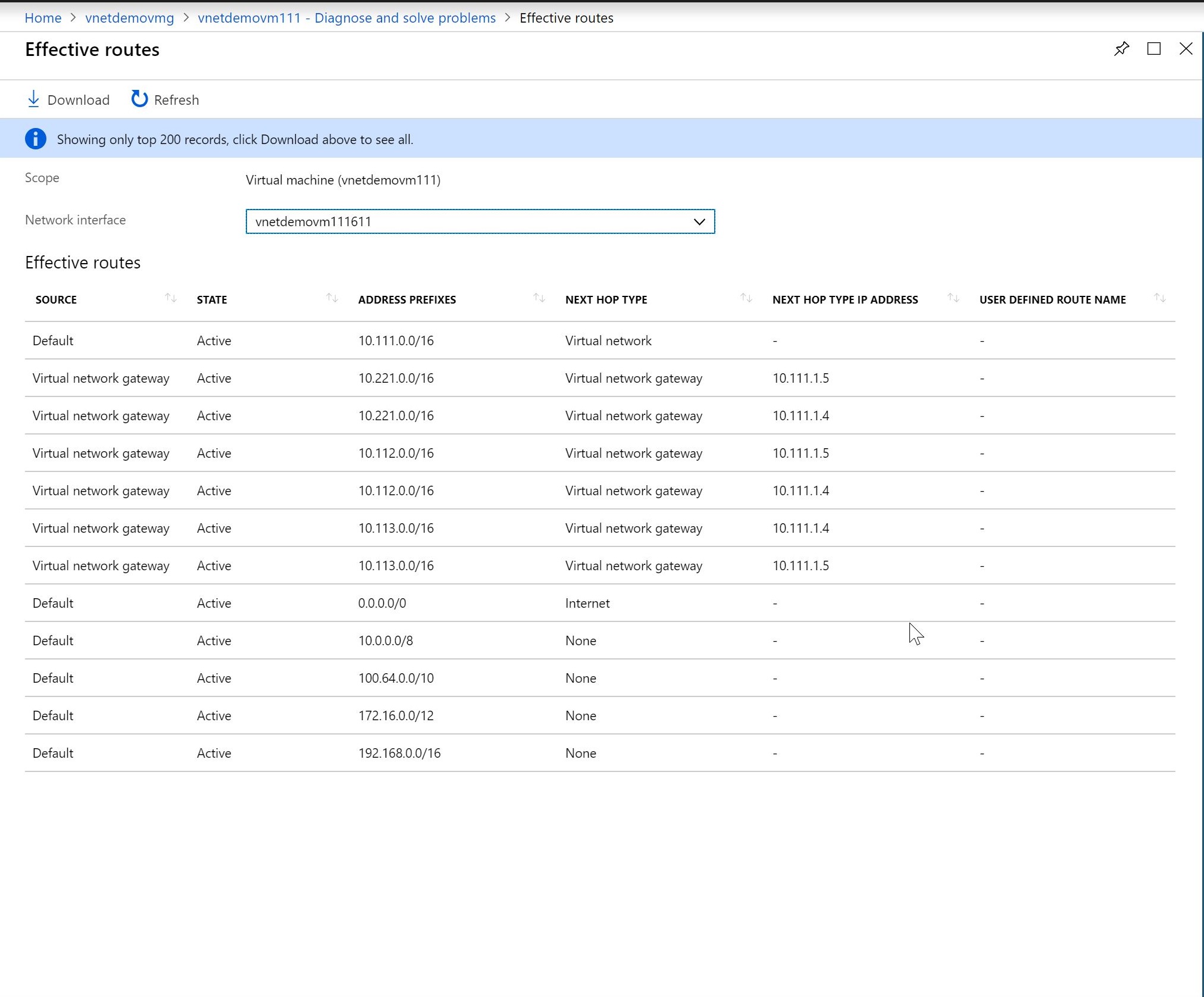Click the Active state of 10.111.0.0/16 row
The width and height of the screenshot is (1204, 997).
pos(214,340)
